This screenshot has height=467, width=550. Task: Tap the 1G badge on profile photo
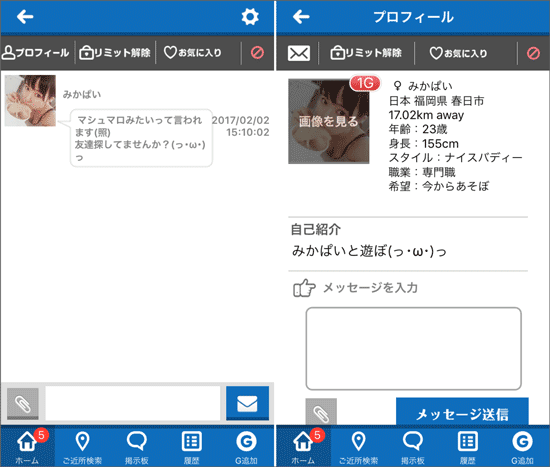click(x=365, y=84)
